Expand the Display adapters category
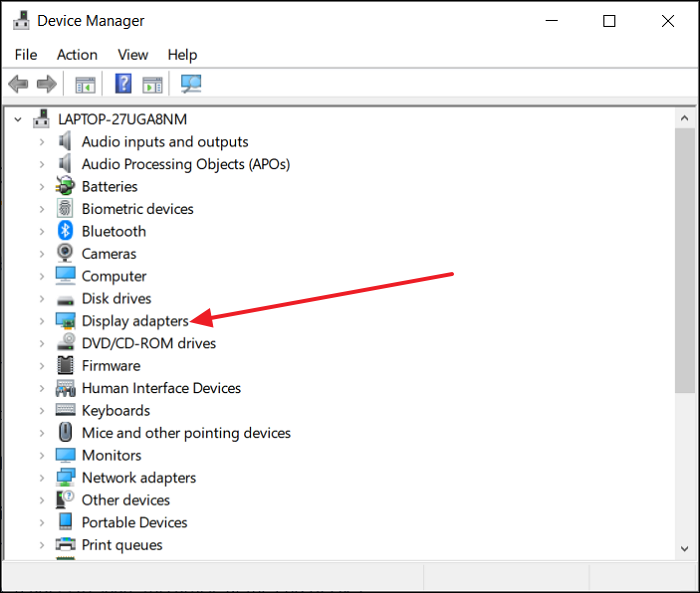Screen dimensions: 700x593 [41, 321]
